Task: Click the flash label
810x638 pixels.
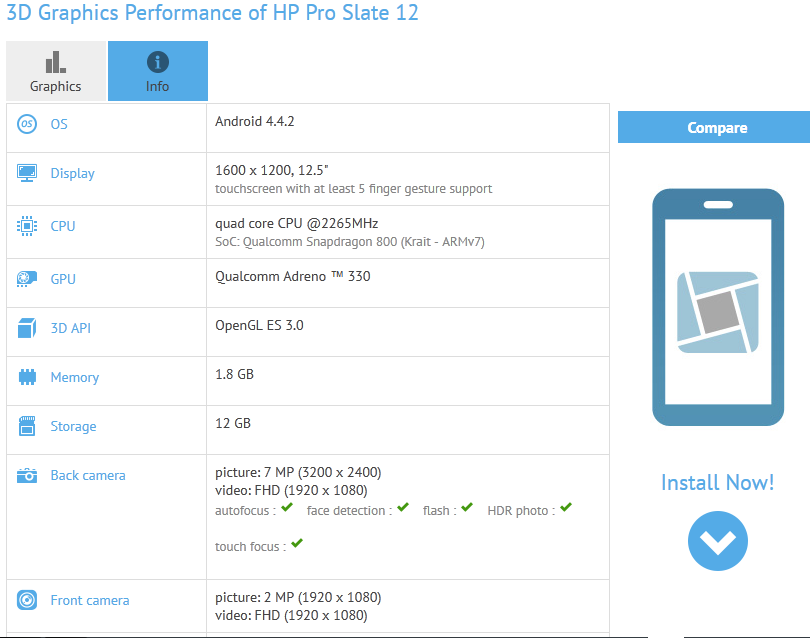Action: pos(440,511)
